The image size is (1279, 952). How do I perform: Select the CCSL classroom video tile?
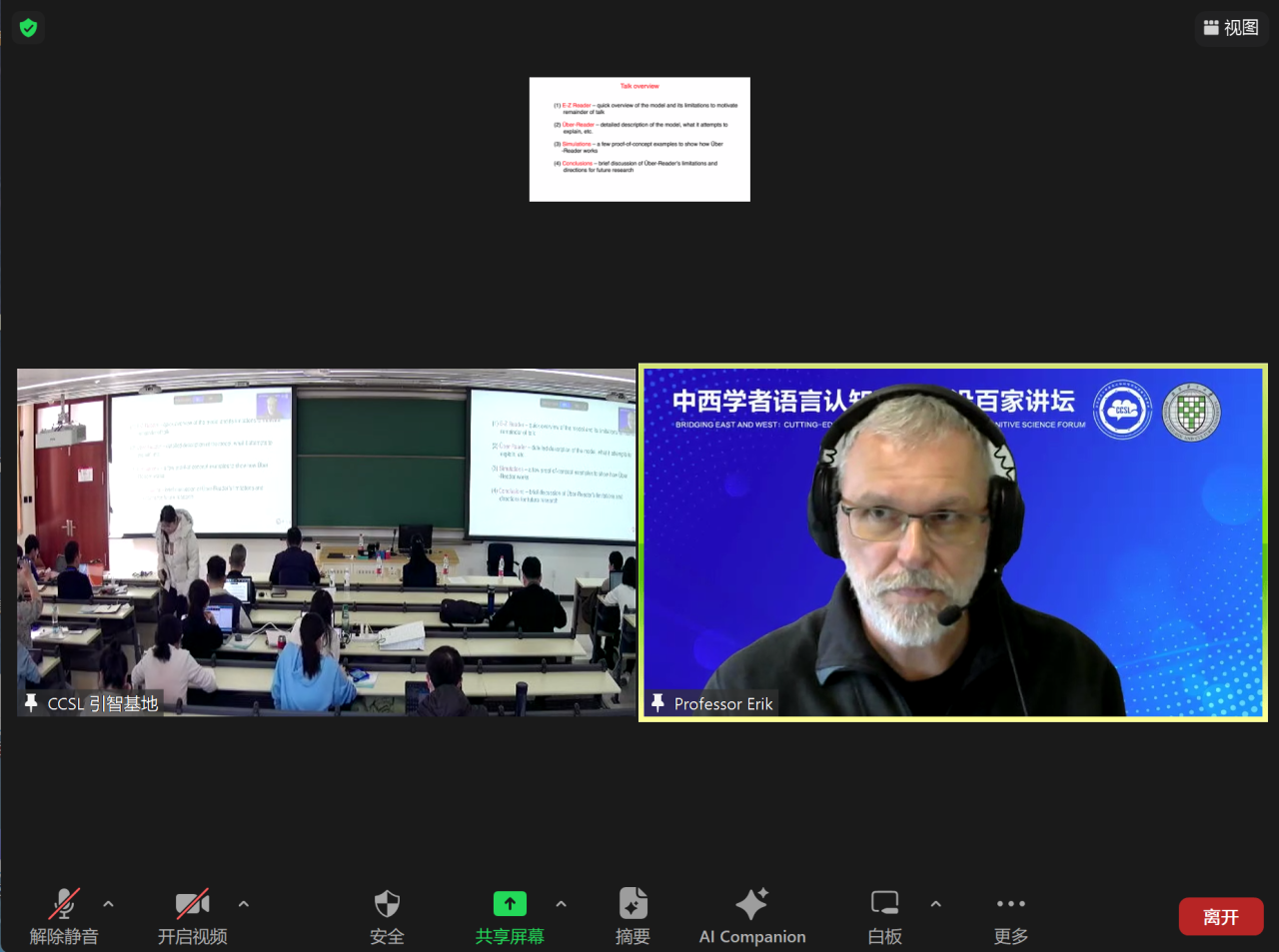click(326, 542)
